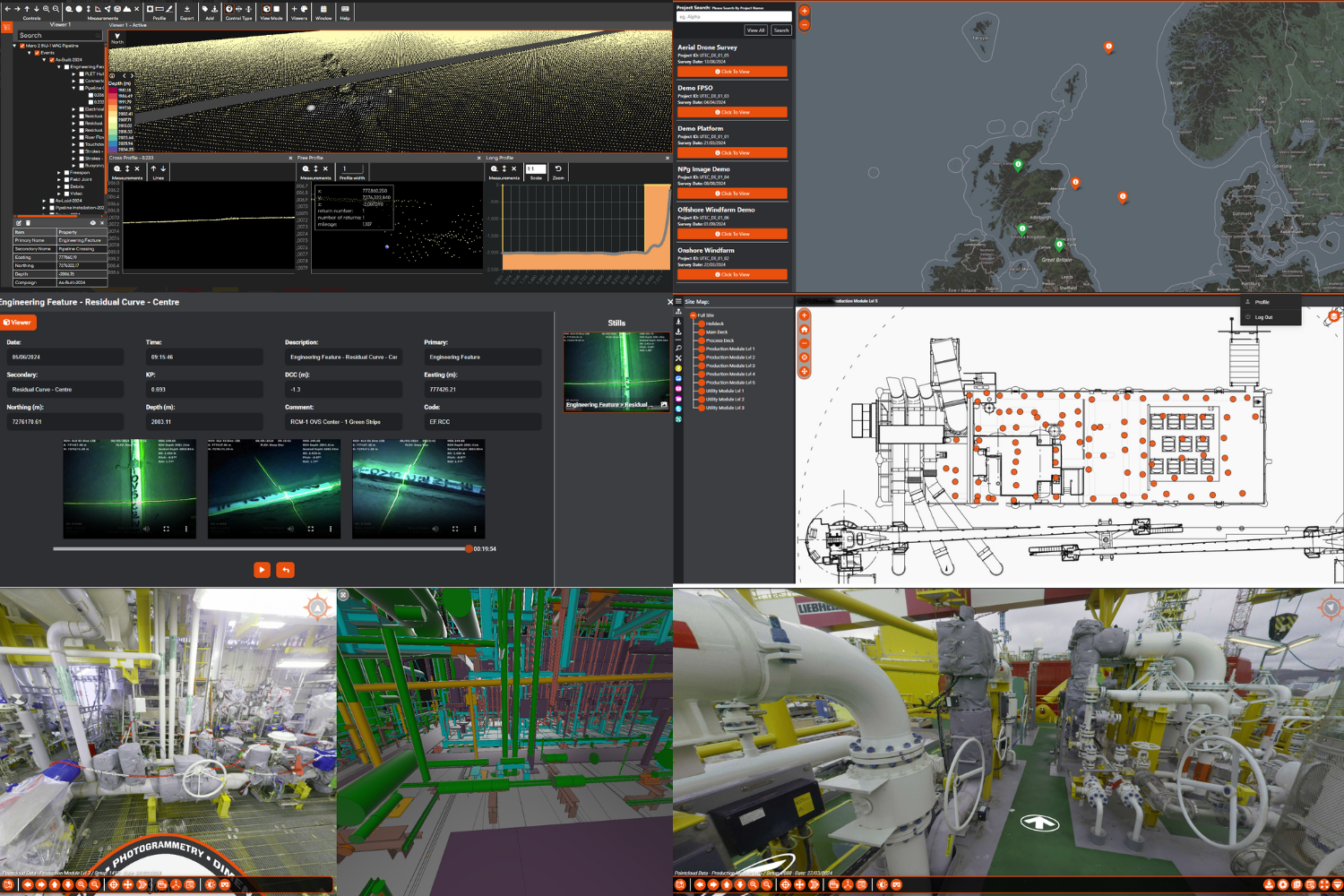Expand the As-Laid-2024 tree node
Screen dimensions: 1344x896
tap(44, 201)
